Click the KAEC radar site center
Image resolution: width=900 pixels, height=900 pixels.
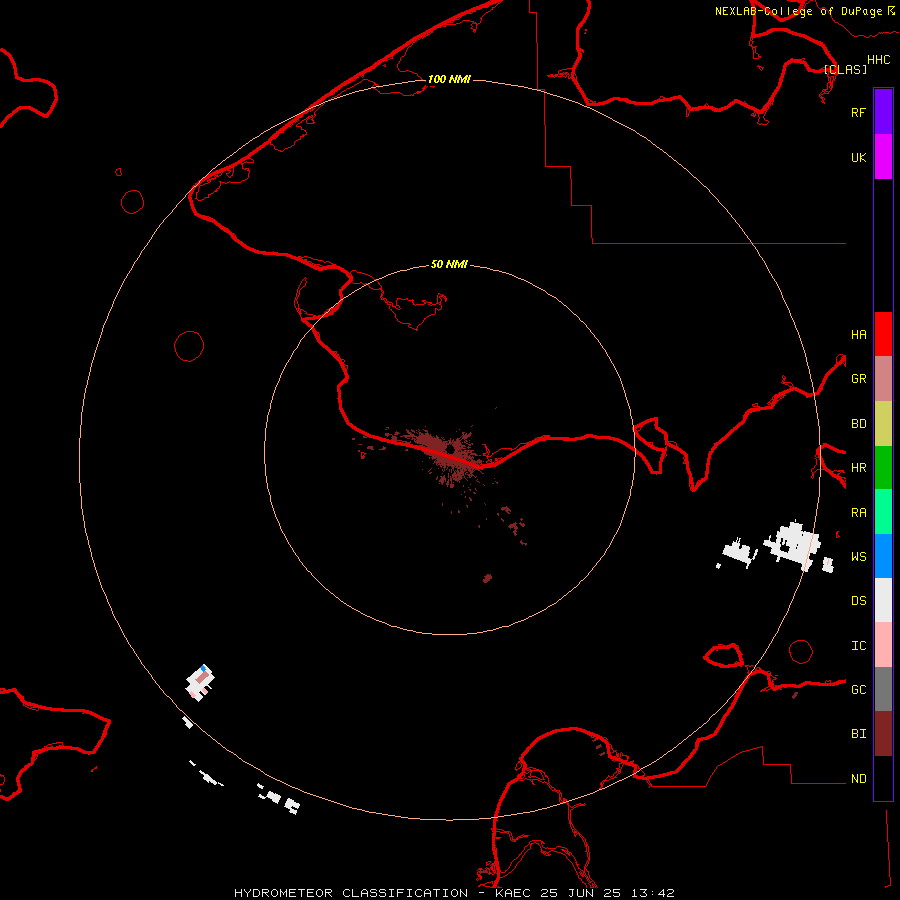pyautogui.click(x=450, y=449)
